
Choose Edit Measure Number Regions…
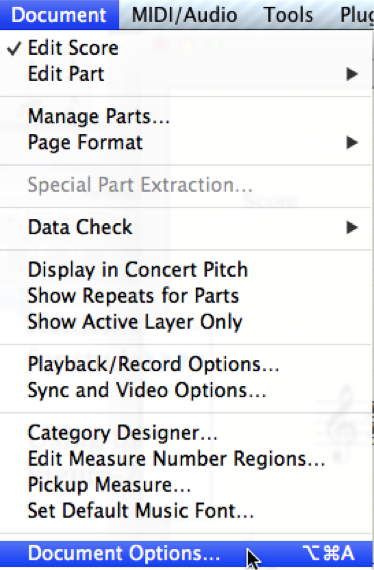(x=186, y=458)
